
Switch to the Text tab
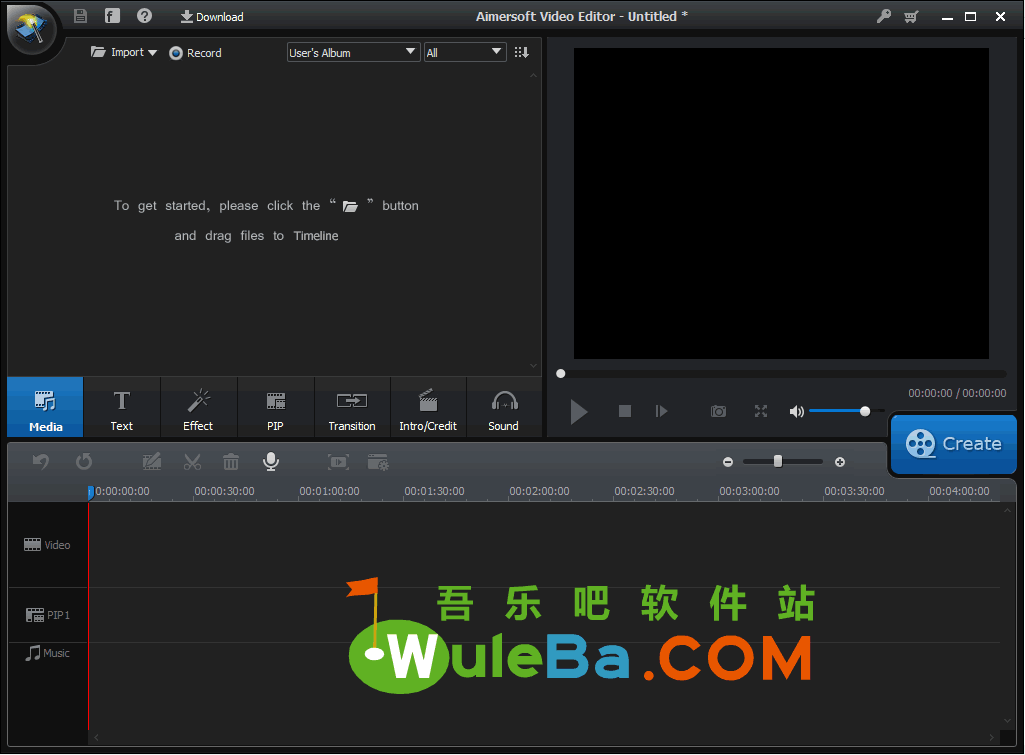coord(122,407)
